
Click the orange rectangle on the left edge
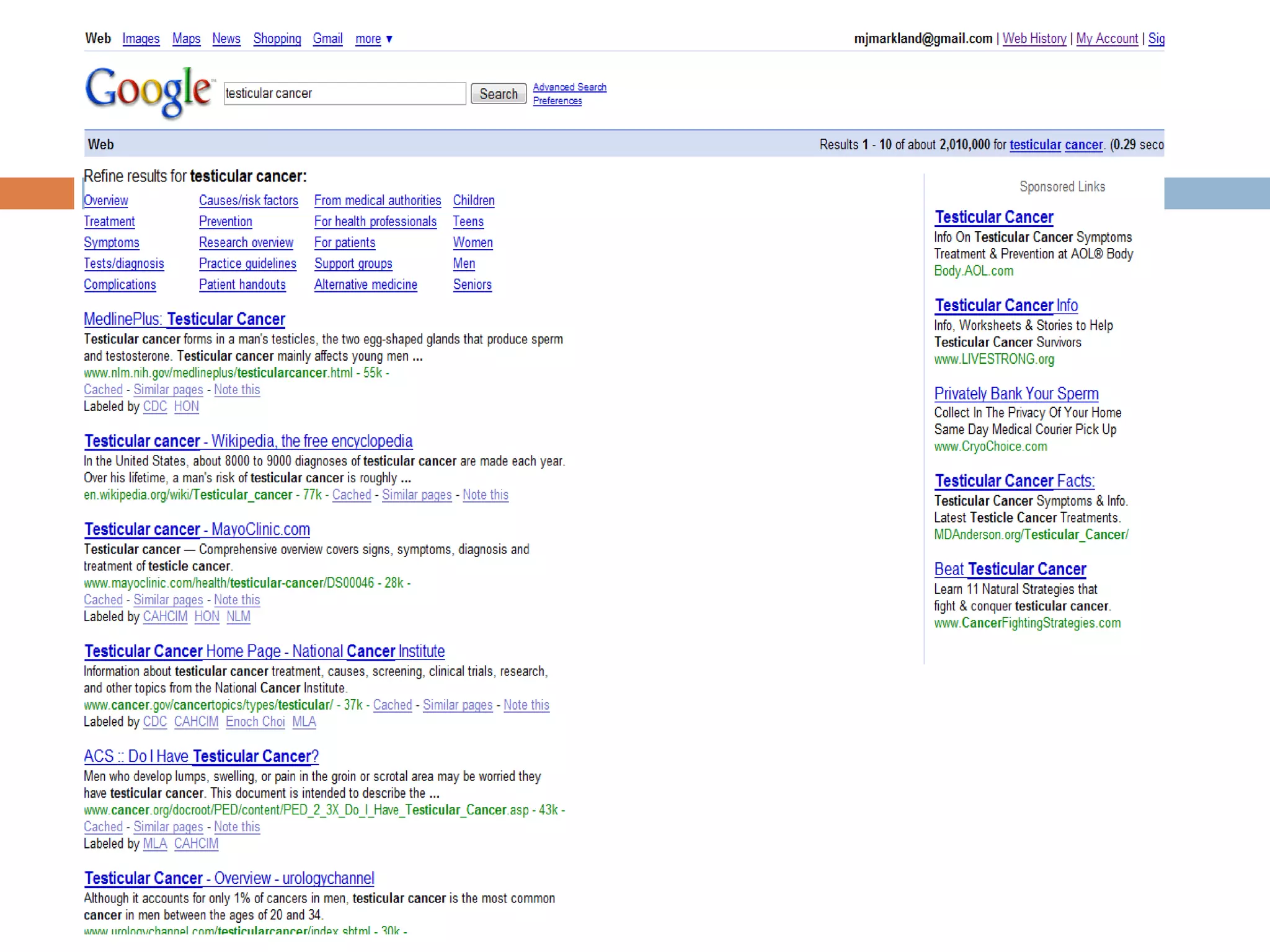pos(37,193)
